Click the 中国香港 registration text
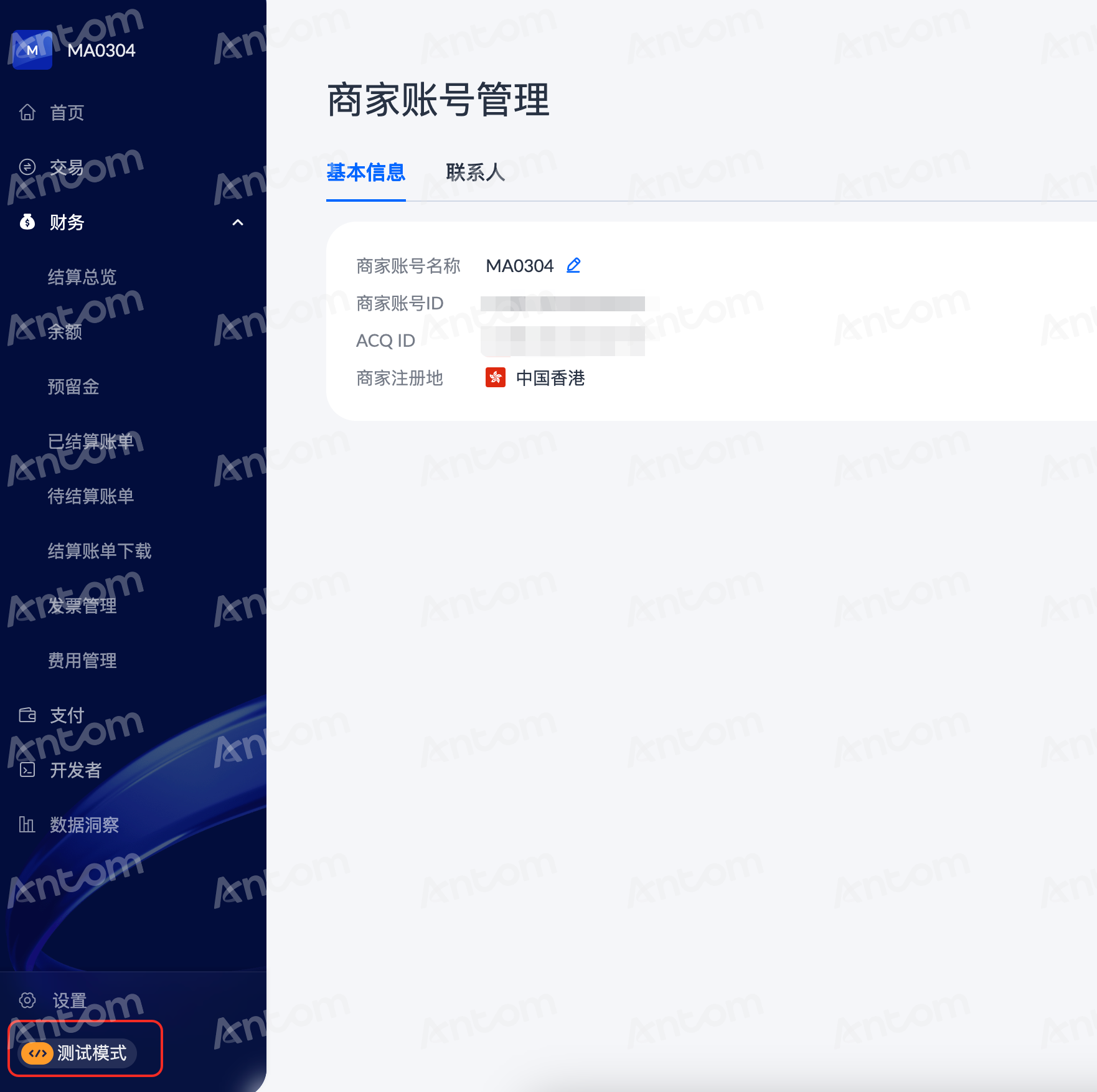The image size is (1097, 1092). (550, 378)
